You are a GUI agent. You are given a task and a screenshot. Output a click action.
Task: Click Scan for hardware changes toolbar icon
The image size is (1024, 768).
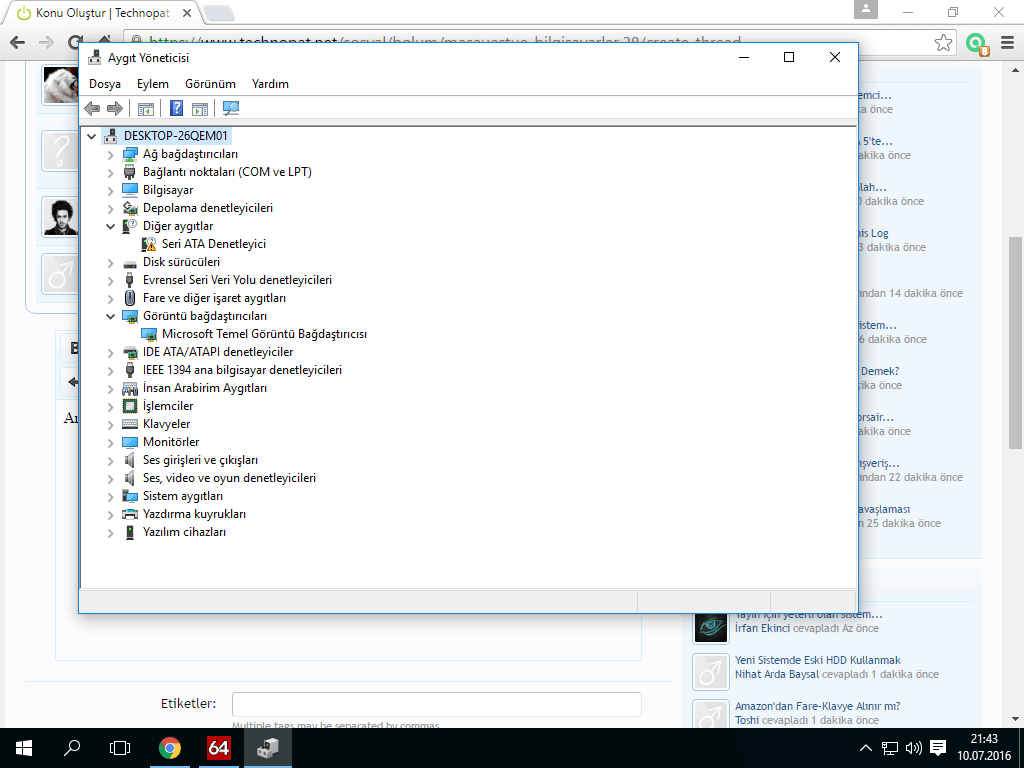point(231,108)
